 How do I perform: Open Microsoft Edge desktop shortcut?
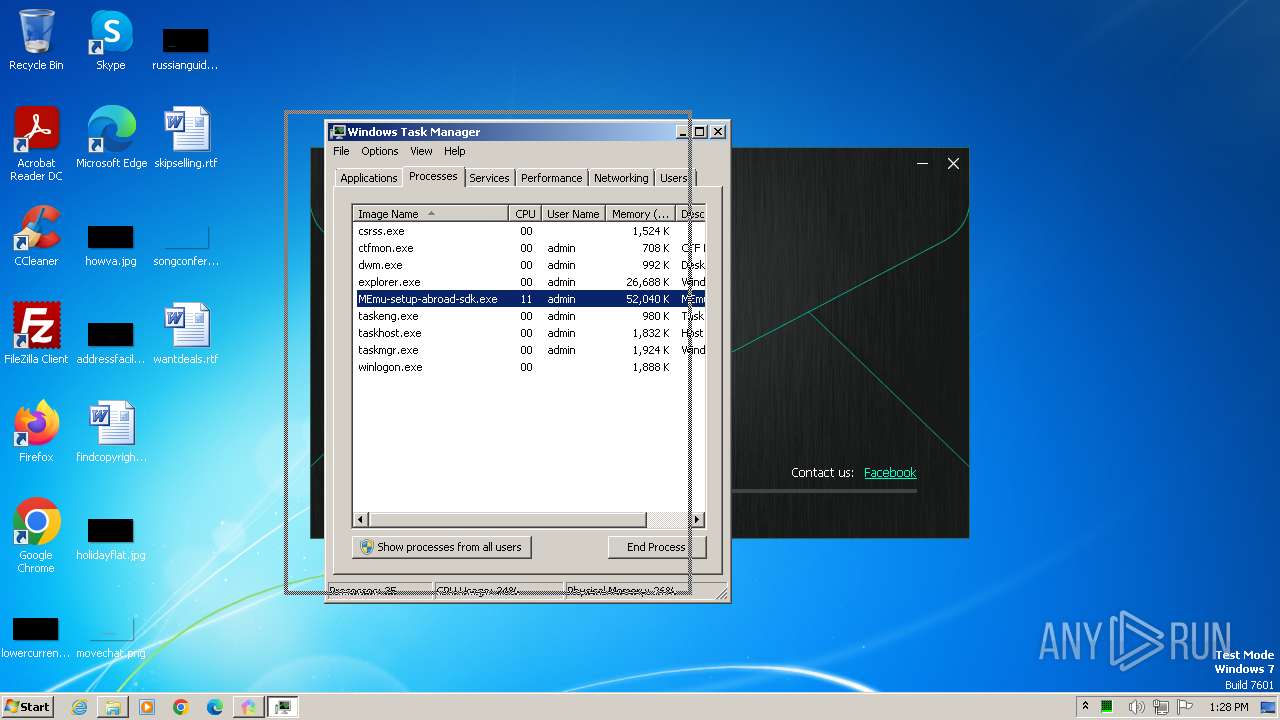[111, 139]
